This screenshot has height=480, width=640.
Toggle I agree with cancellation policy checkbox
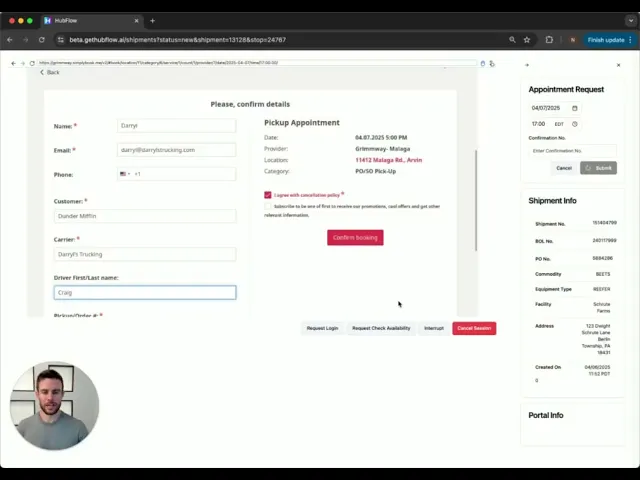click(x=268, y=195)
